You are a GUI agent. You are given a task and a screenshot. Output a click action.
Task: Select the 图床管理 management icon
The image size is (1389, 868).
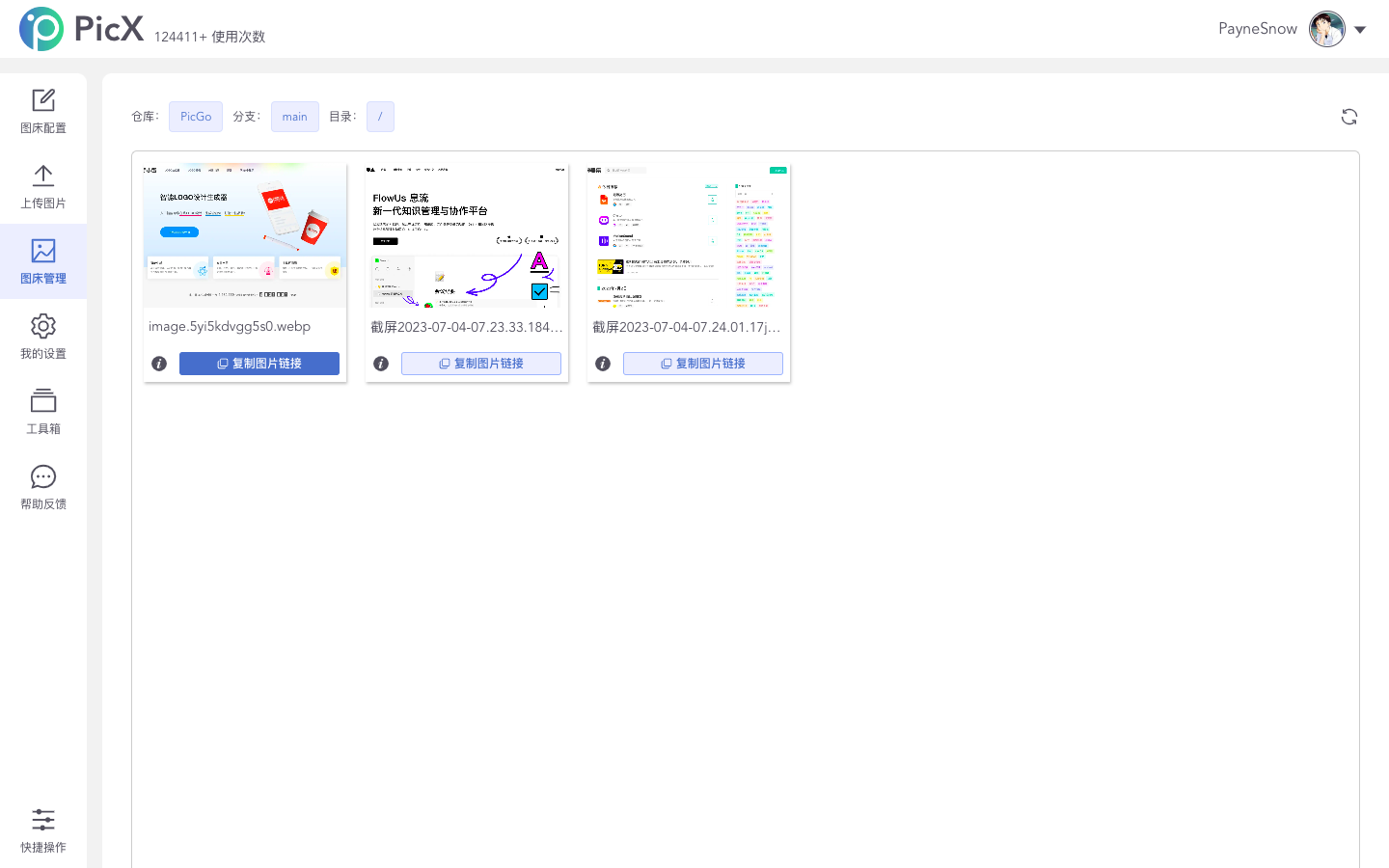(x=42, y=260)
